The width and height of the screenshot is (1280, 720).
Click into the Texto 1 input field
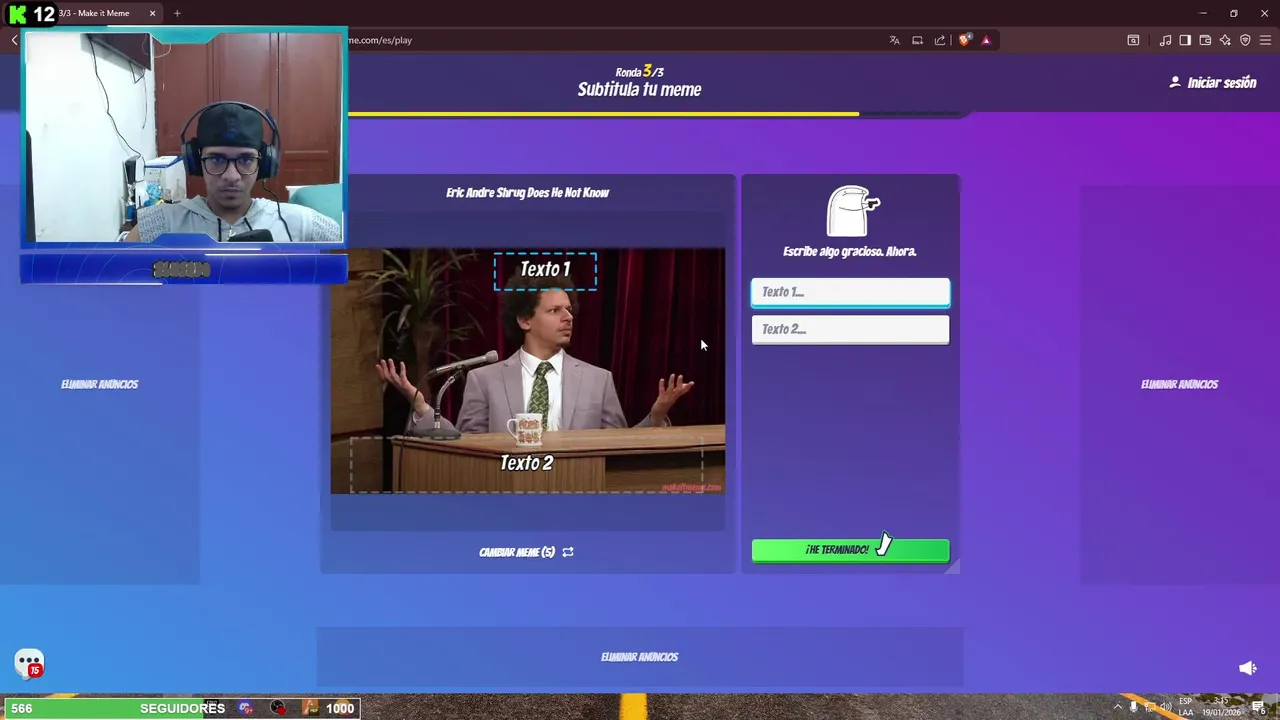pos(850,292)
